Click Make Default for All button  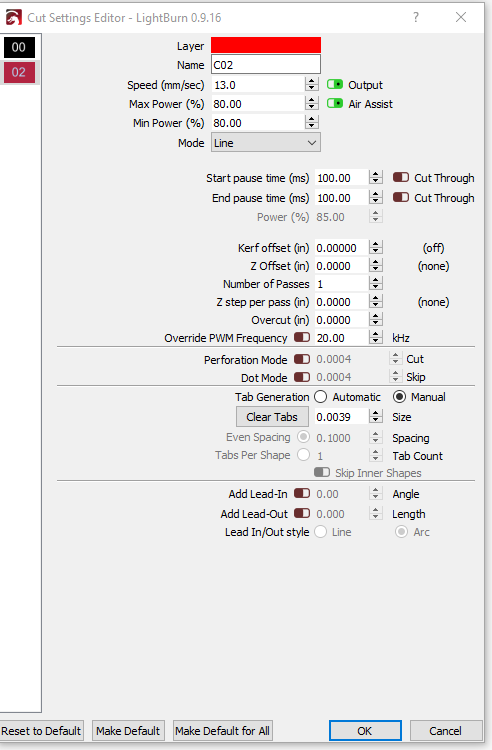[222, 731]
